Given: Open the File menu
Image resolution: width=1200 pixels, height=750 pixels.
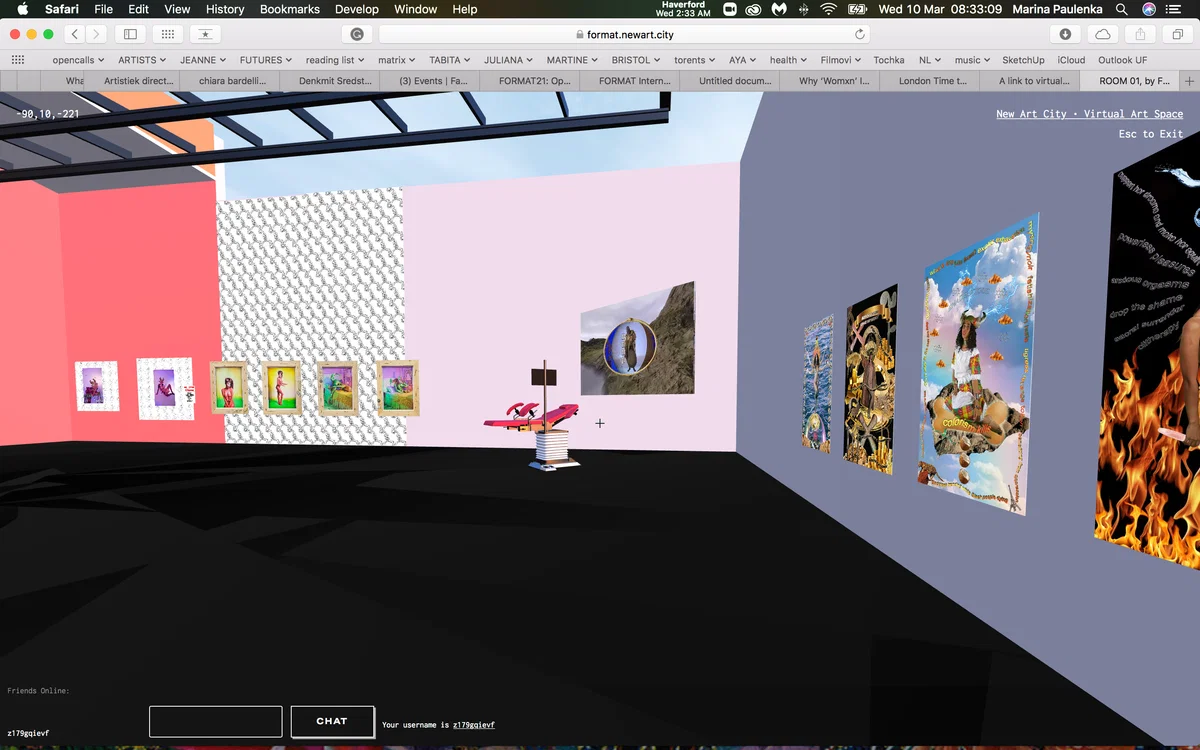Looking at the screenshot, I should coord(103,9).
